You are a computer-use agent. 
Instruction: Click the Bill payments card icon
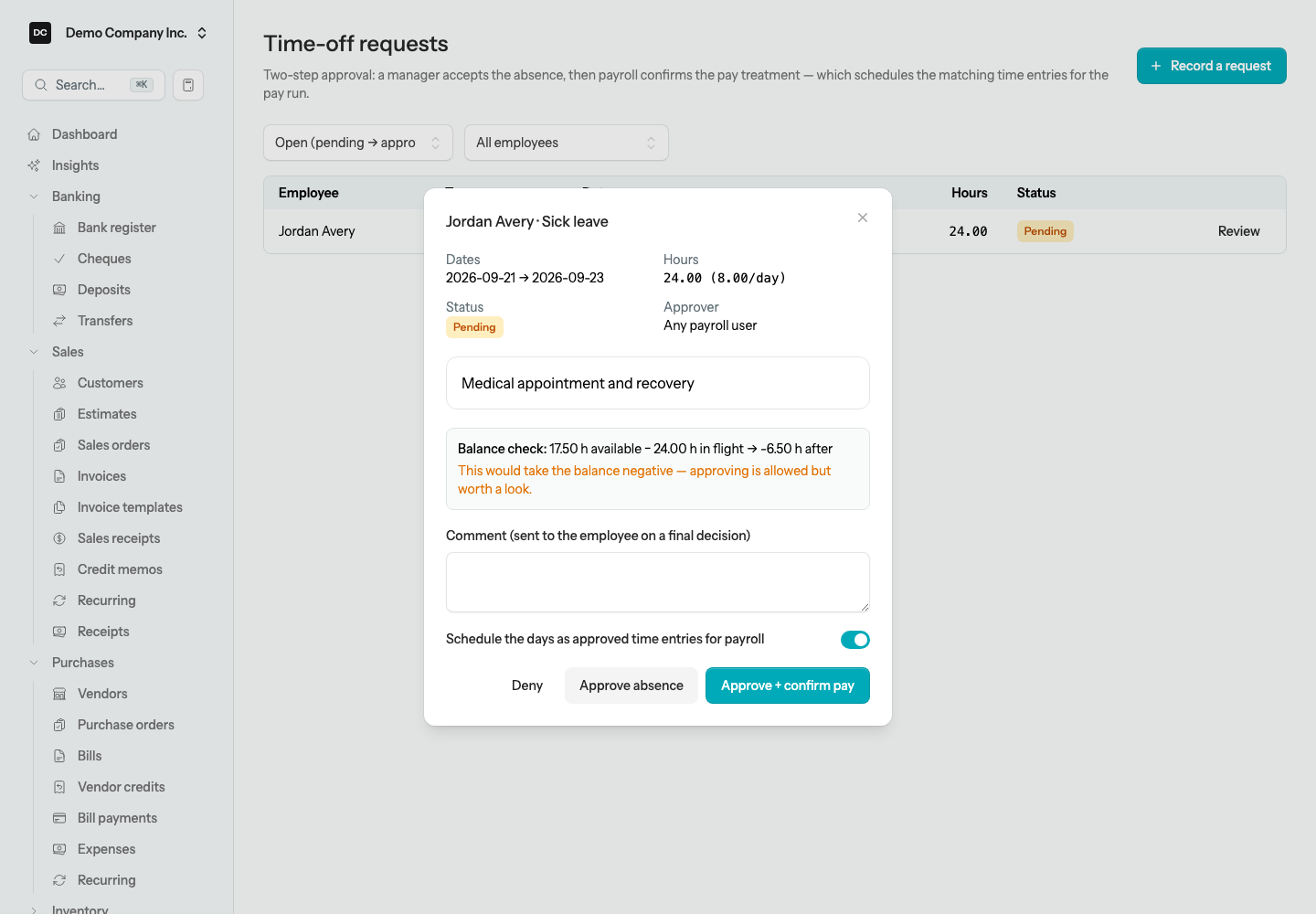coord(59,818)
